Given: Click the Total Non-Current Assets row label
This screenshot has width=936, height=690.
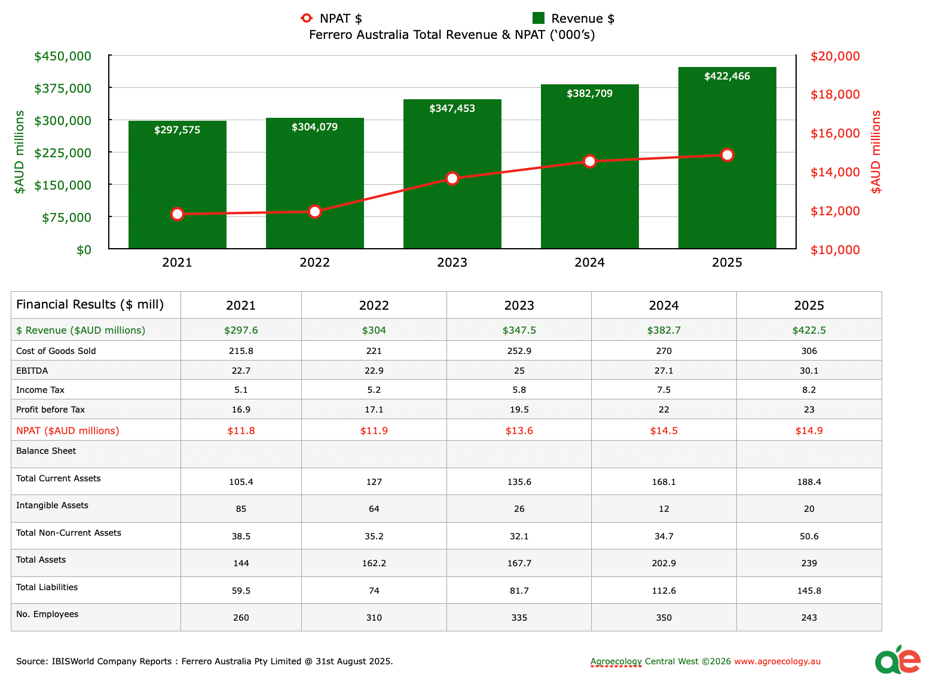Looking at the screenshot, I should point(68,532).
